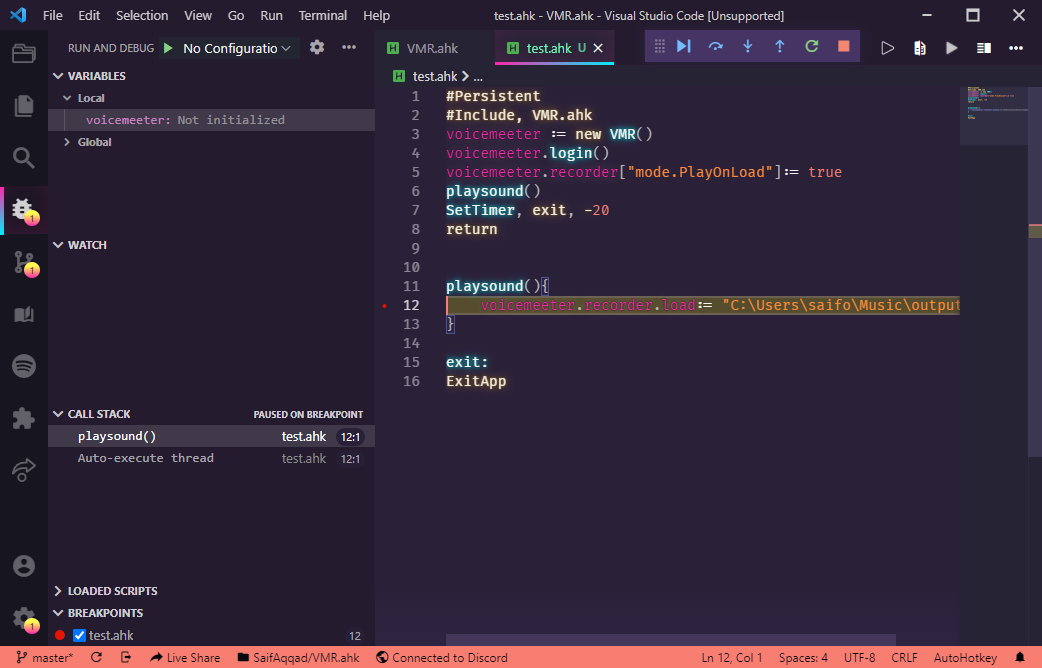Open the View menu
The width and height of the screenshot is (1042, 668).
[198, 15]
